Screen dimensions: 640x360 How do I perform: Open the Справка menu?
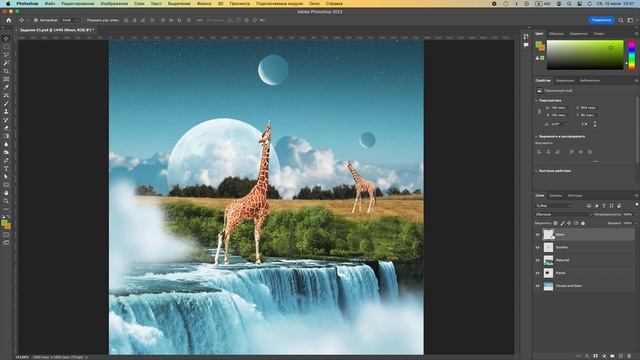click(334, 3)
